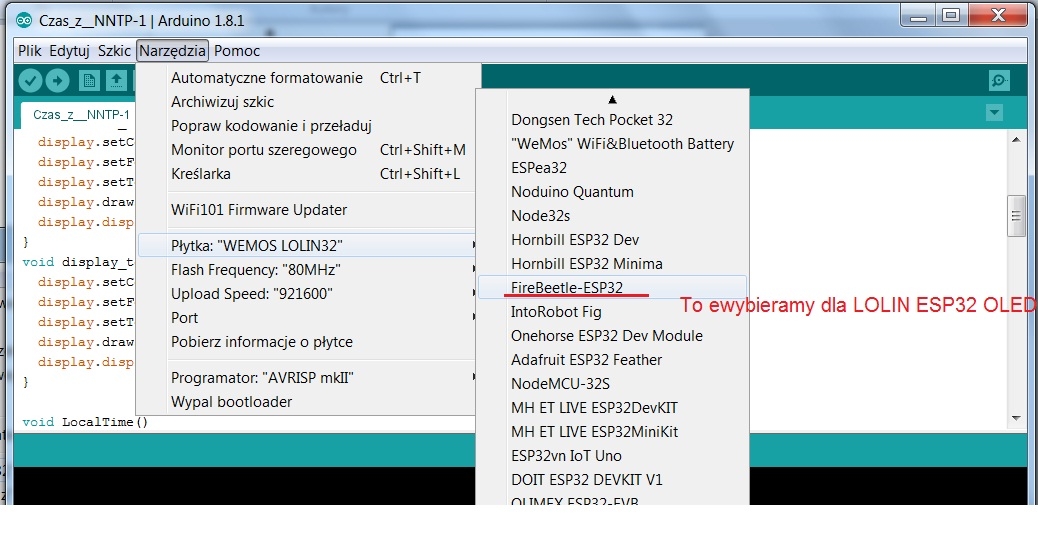The width and height of the screenshot is (1038, 548).
Task: Select "WeMos" WiFi&Bluetooth Battery board
Action: 612,144
